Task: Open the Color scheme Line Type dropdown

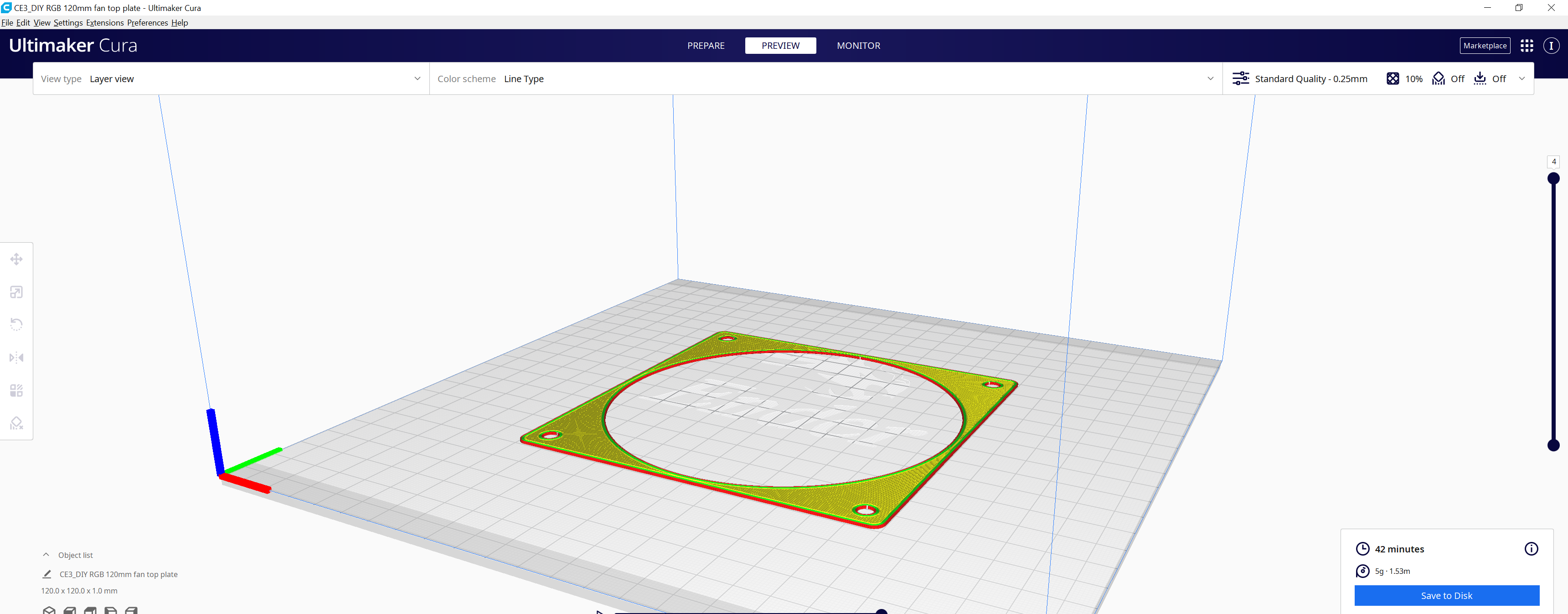Action: 826,78
